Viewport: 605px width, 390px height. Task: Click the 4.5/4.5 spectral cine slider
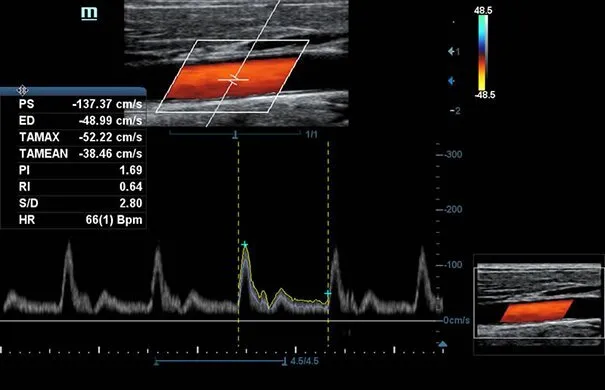pos(220,362)
